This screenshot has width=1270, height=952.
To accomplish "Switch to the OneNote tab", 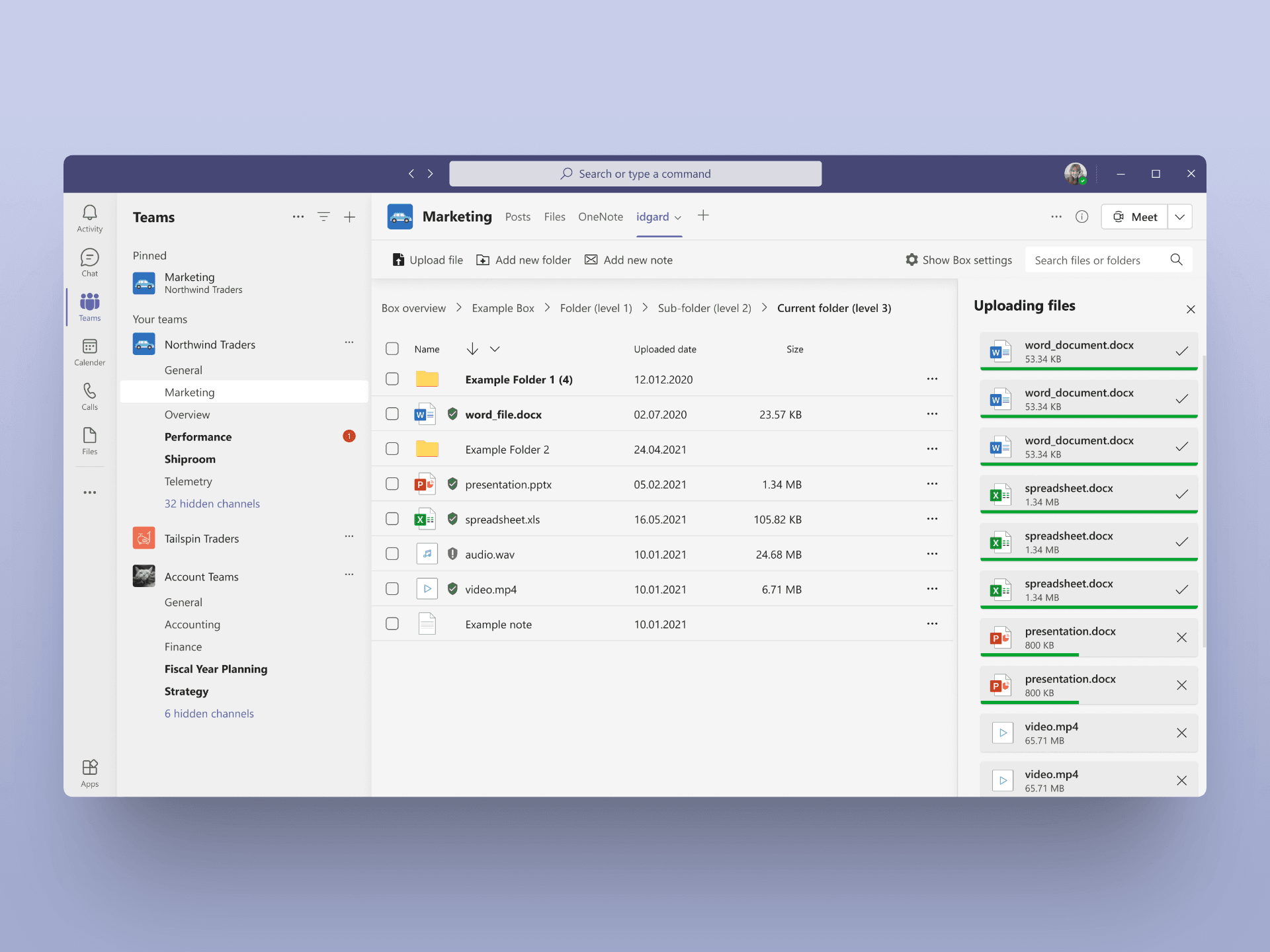I will coord(600,217).
